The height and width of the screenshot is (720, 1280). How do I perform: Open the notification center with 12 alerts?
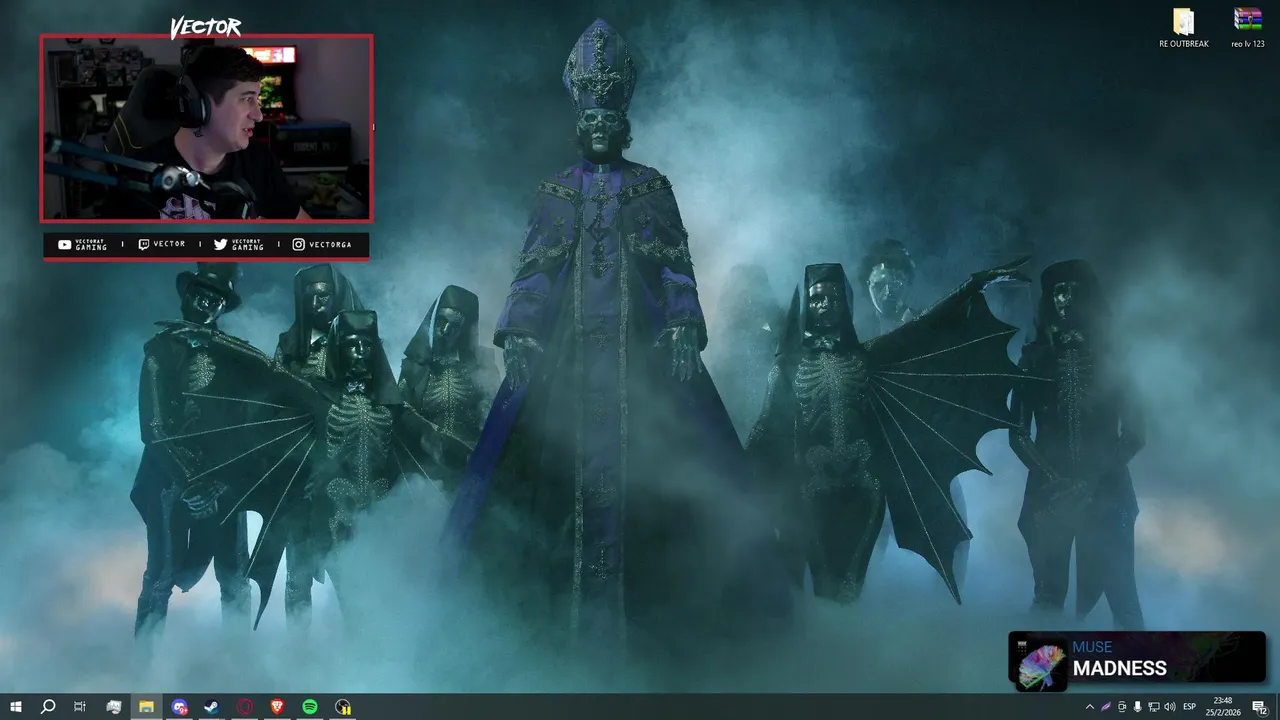(1260, 707)
